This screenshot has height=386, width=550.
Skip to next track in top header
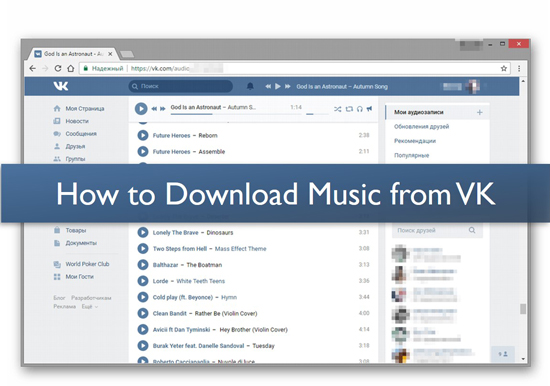[x=288, y=86]
